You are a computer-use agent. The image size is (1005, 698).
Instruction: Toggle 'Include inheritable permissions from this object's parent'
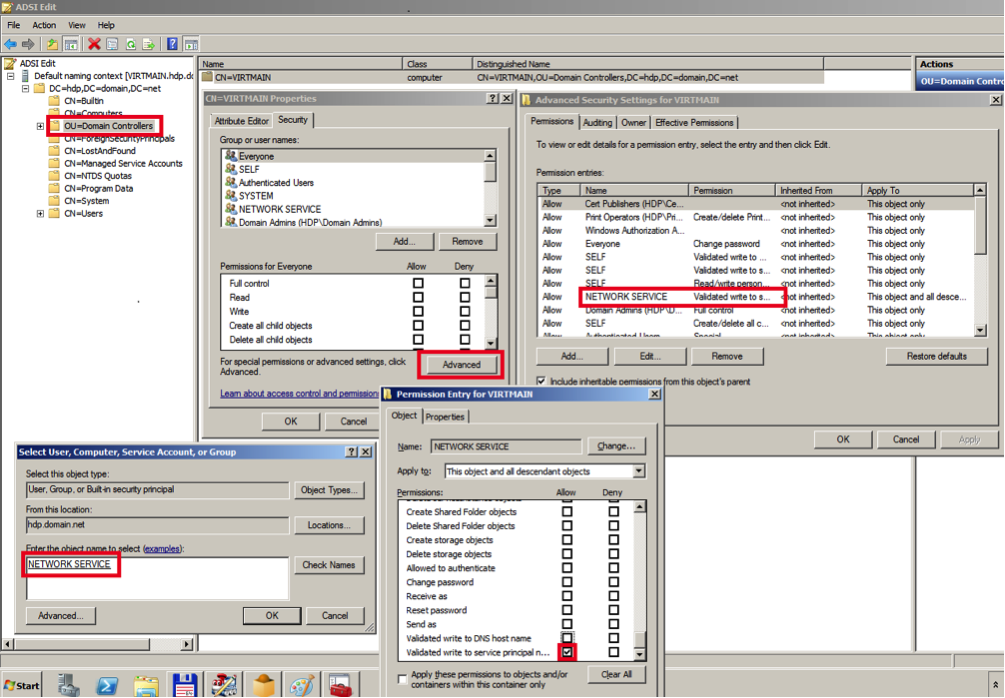tap(541, 382)
